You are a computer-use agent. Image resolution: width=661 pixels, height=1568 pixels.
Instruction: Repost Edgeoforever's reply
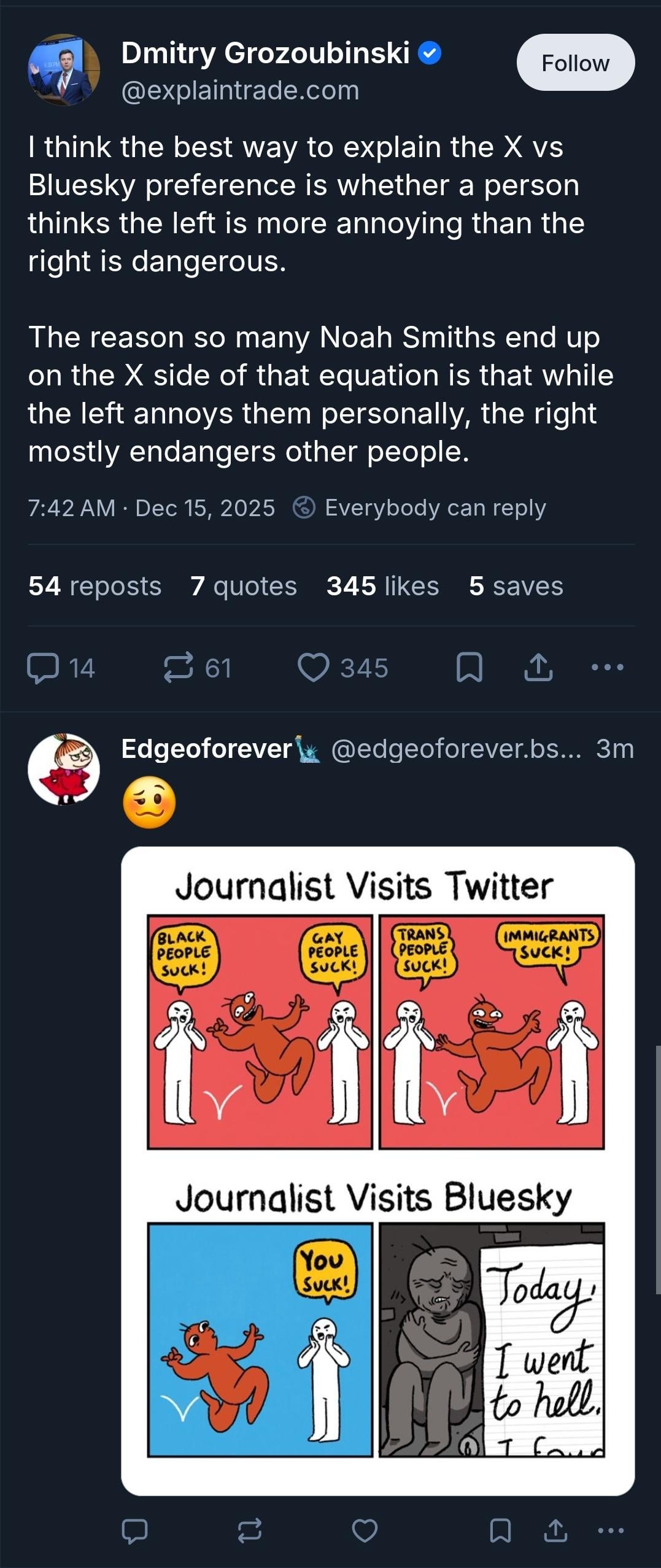(x=250, y=1531)
